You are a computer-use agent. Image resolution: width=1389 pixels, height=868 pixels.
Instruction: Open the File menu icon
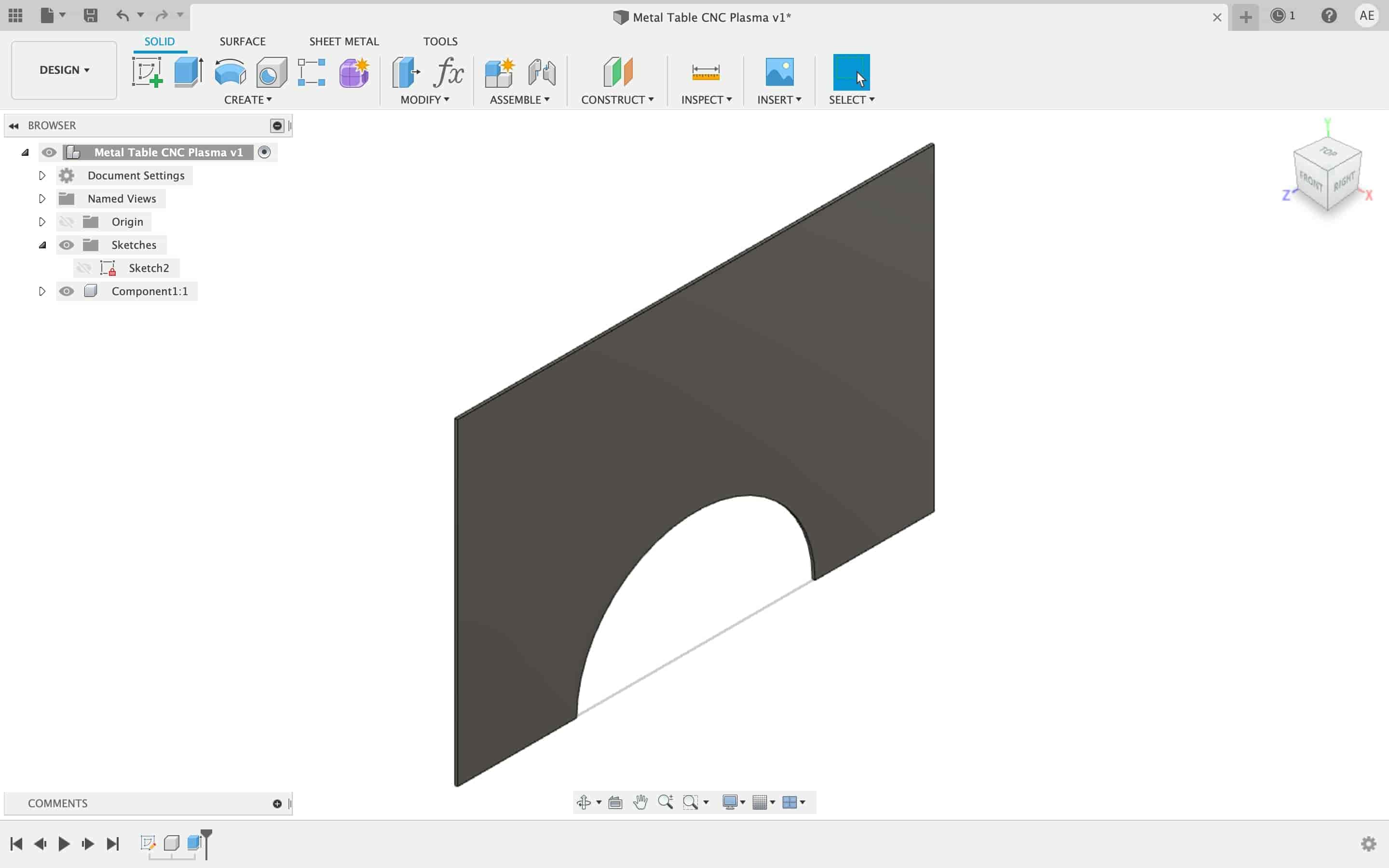coord(47,15)
